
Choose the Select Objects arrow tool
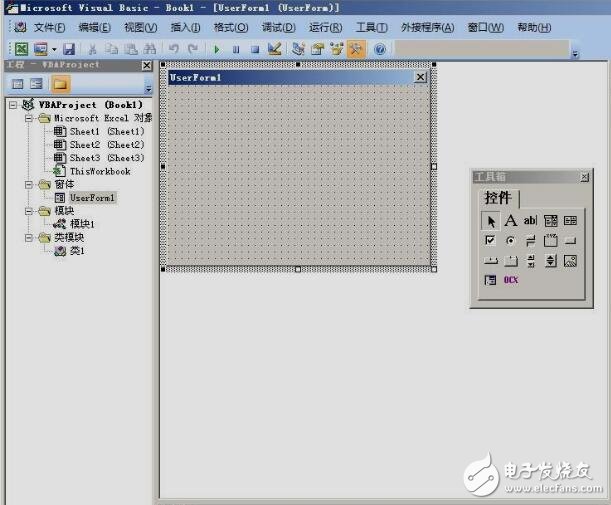tap(491, 221)
